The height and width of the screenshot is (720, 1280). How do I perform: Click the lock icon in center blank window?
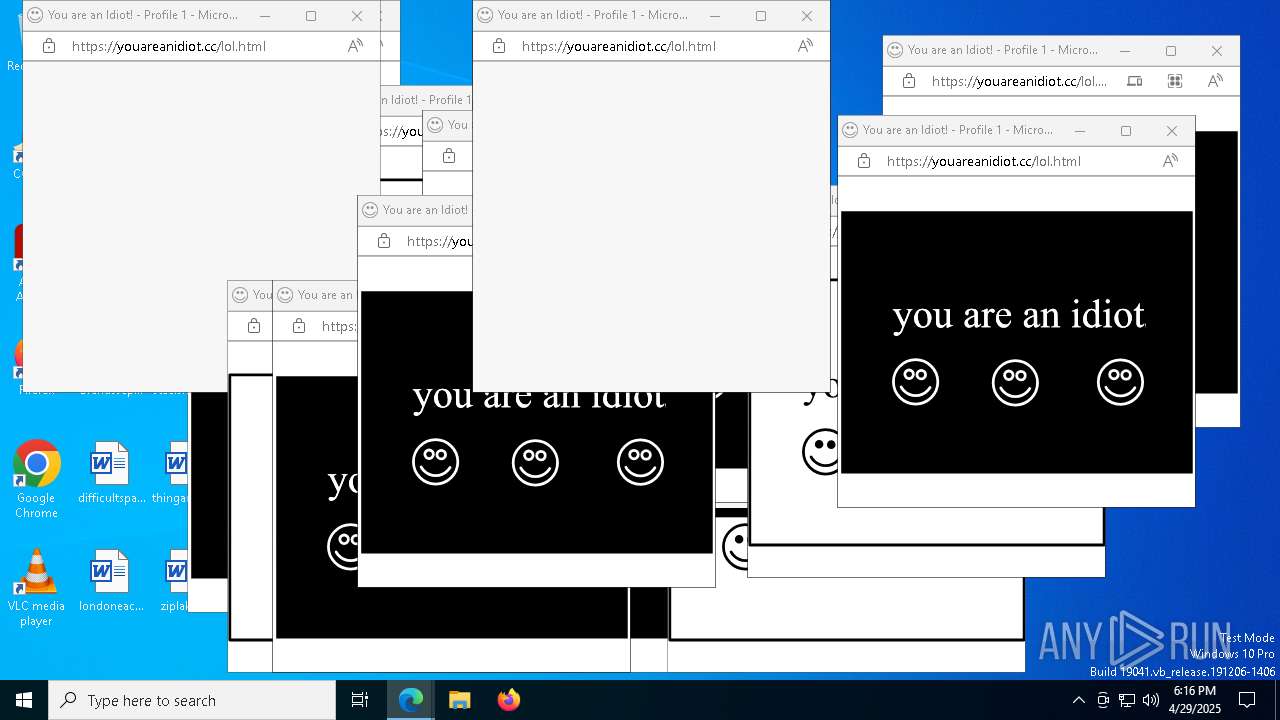(x=499, y=46)
